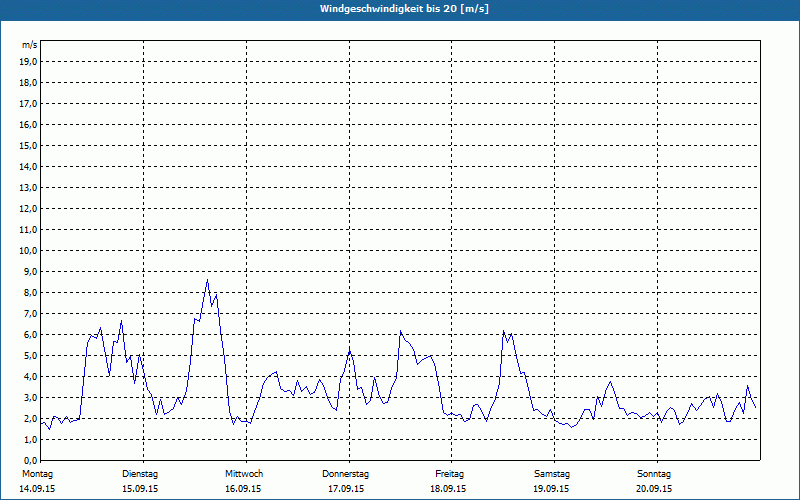Click the 7,0 axis value
This screenshot has height=500, width=800.
(x=30, y=313)
